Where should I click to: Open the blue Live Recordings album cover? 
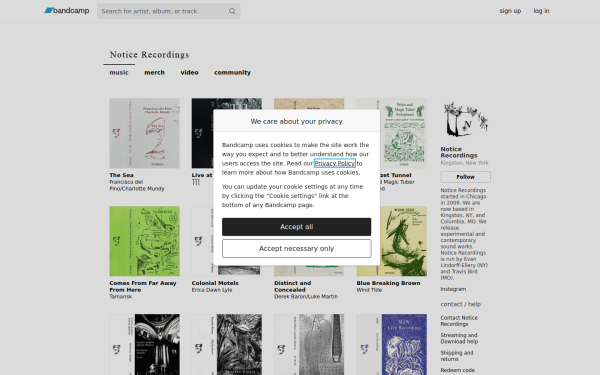pyautogui.click(x=391, y=344)
